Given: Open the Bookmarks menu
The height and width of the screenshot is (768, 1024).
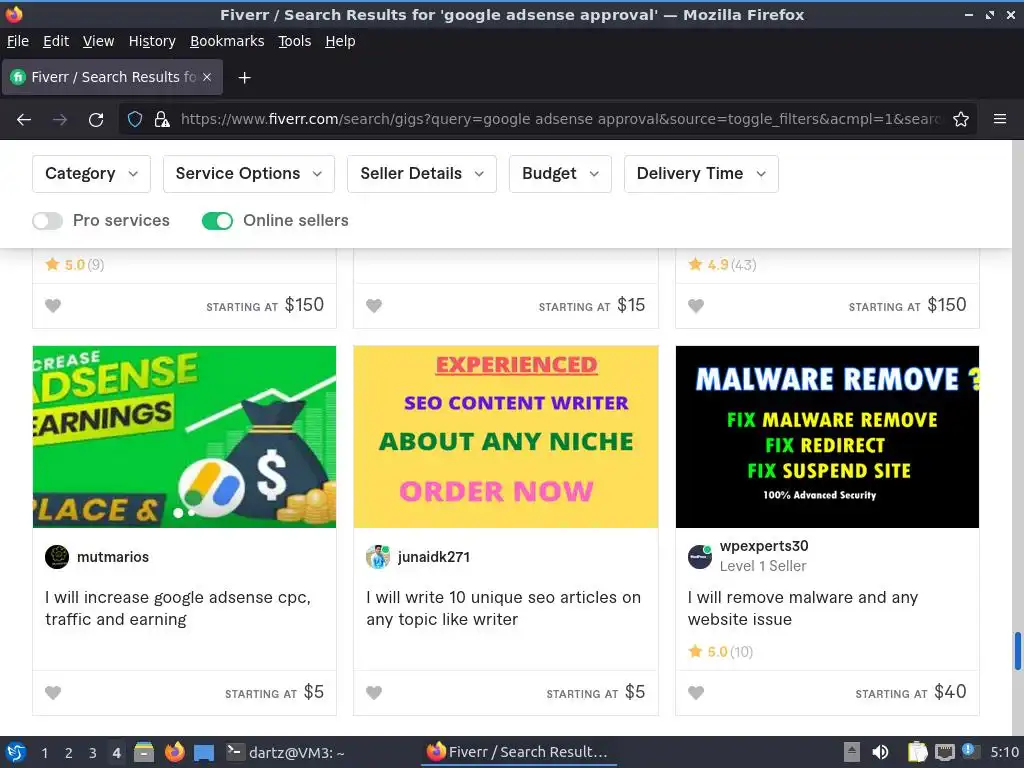Looking at the screenshot, I should [227, 41].
